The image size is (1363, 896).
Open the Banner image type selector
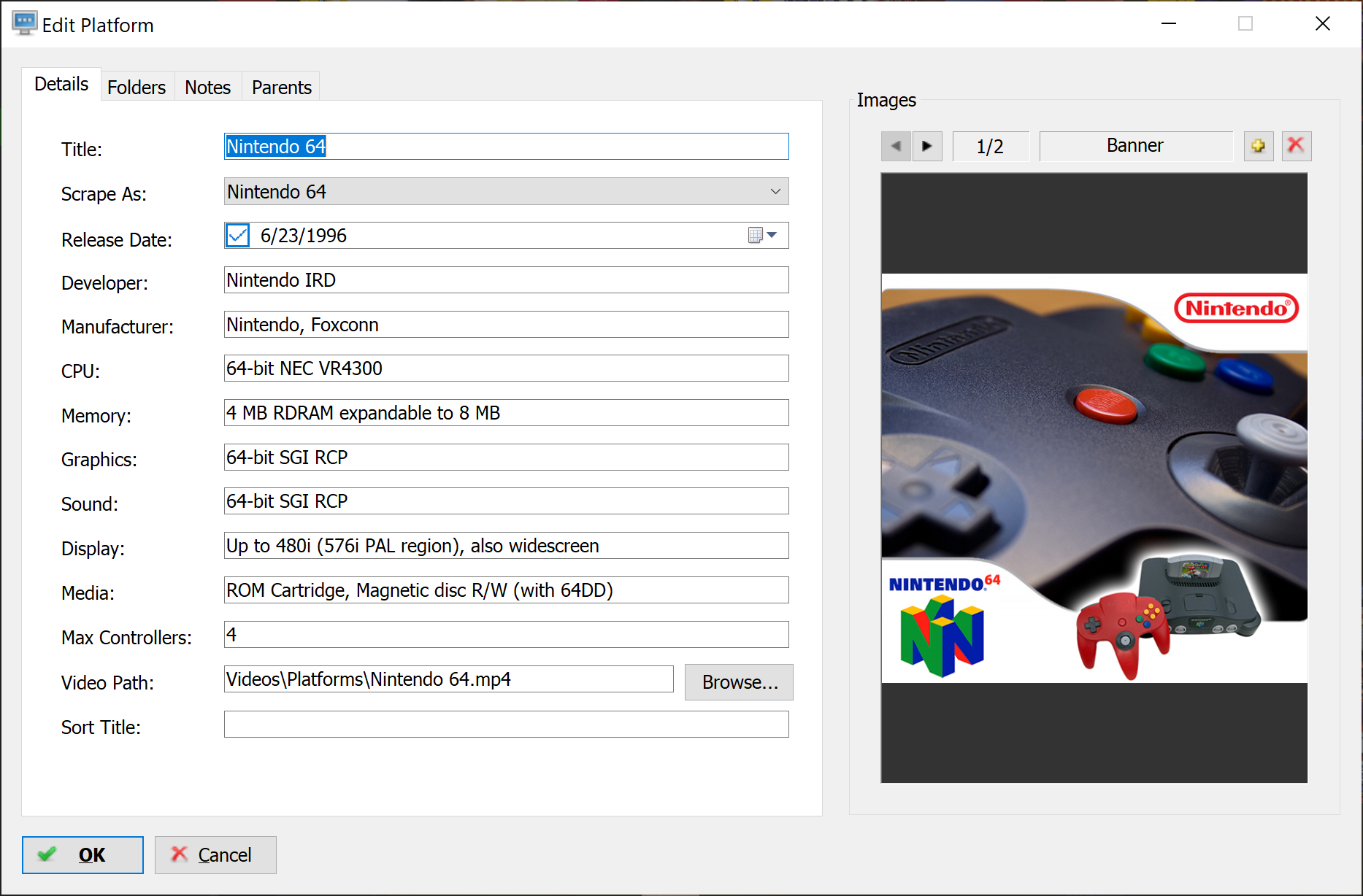pos(1135,146)
